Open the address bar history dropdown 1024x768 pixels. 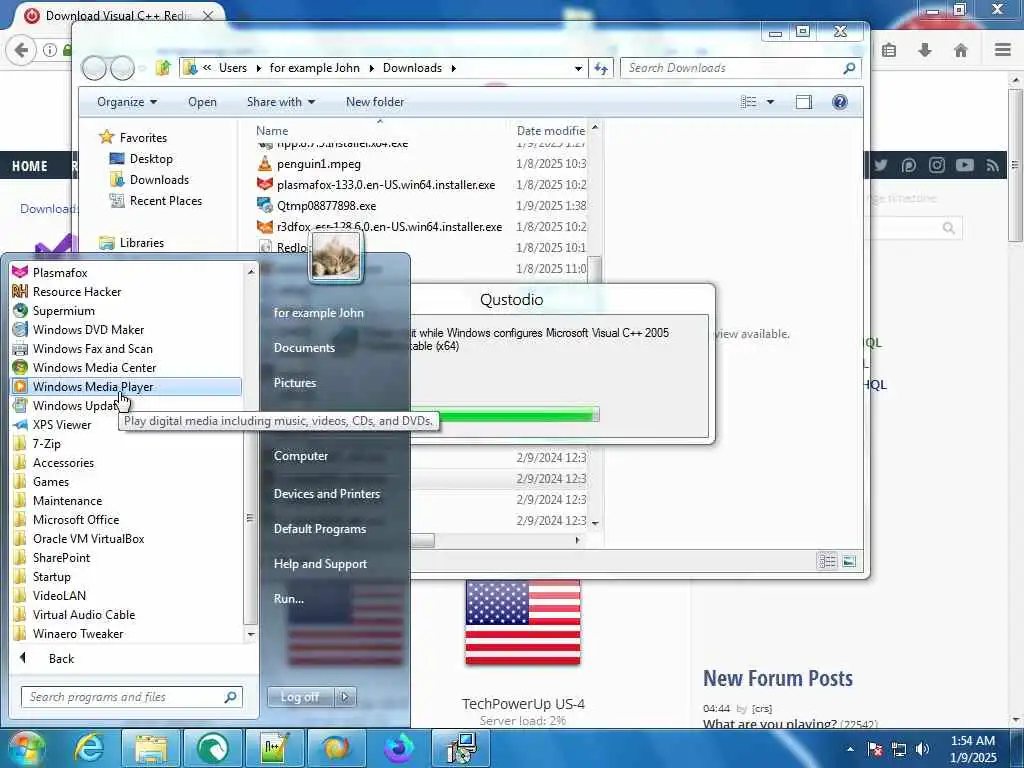point(578,68)
